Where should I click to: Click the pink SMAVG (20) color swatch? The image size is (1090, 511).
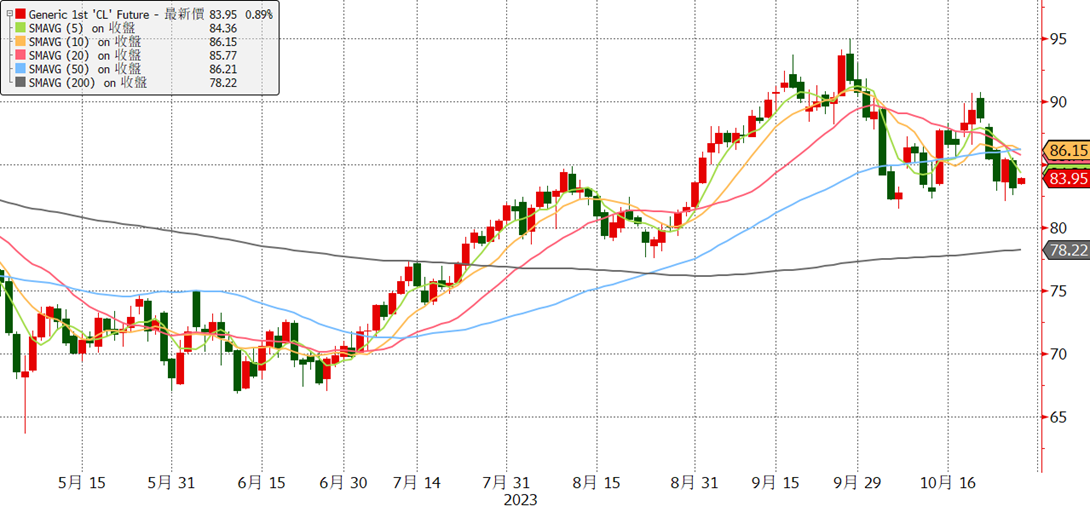[20, 55]
